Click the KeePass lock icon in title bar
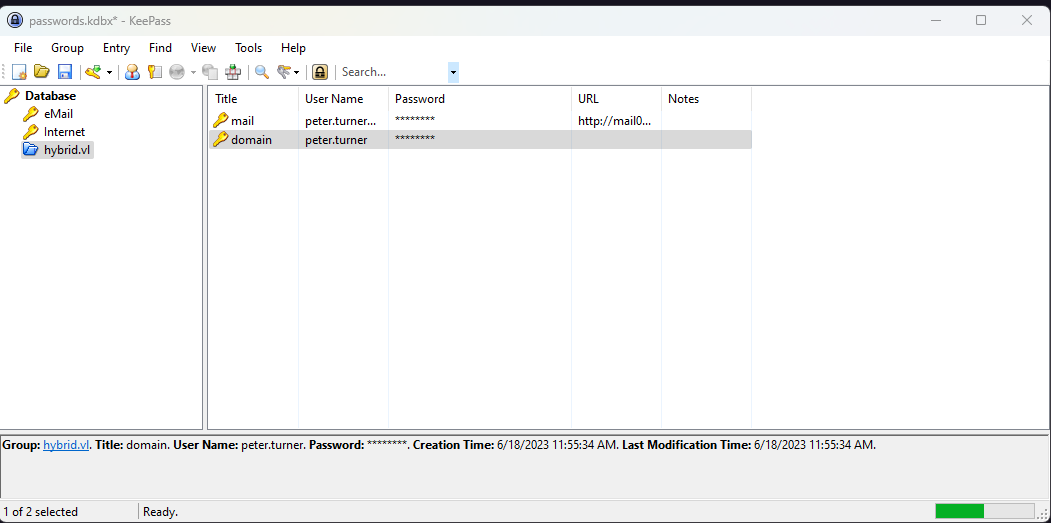Image resolution: width=1051 pixels, height=523 pixels. [x=15, y=20]
